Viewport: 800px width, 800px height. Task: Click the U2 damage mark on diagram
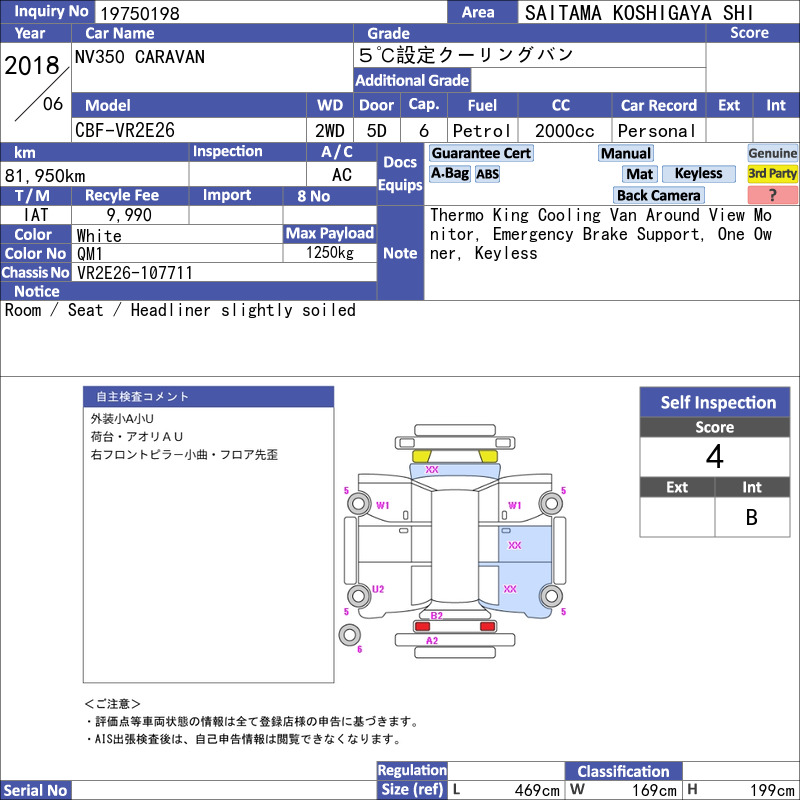coord(378,589)
